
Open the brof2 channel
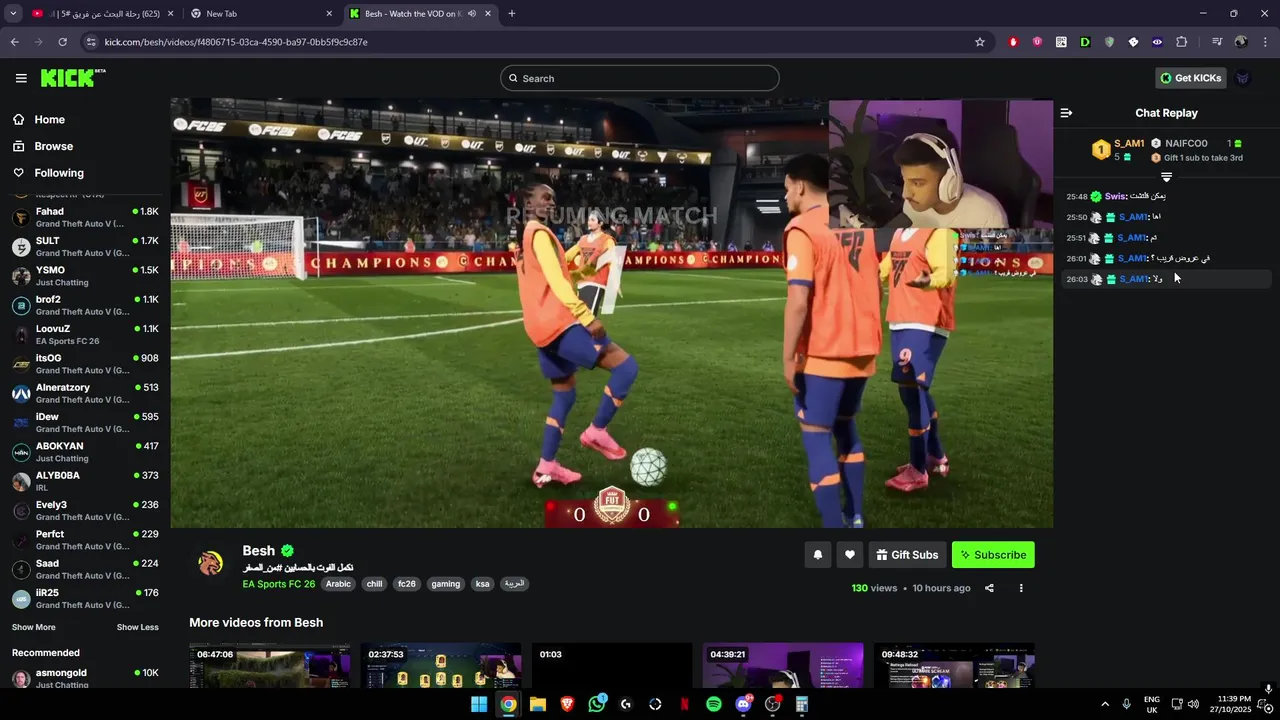coord(85,305)
